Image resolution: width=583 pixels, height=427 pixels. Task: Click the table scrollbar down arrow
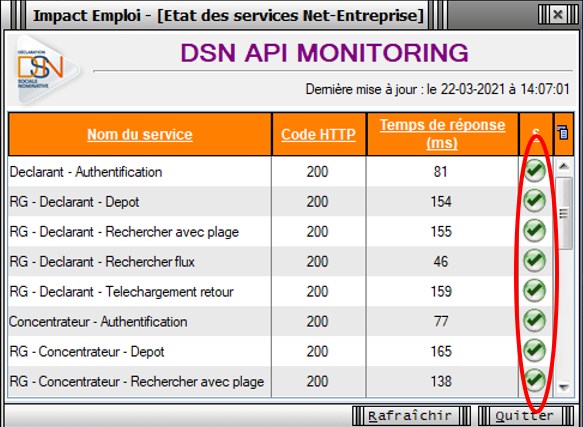(x=564, y=387)
